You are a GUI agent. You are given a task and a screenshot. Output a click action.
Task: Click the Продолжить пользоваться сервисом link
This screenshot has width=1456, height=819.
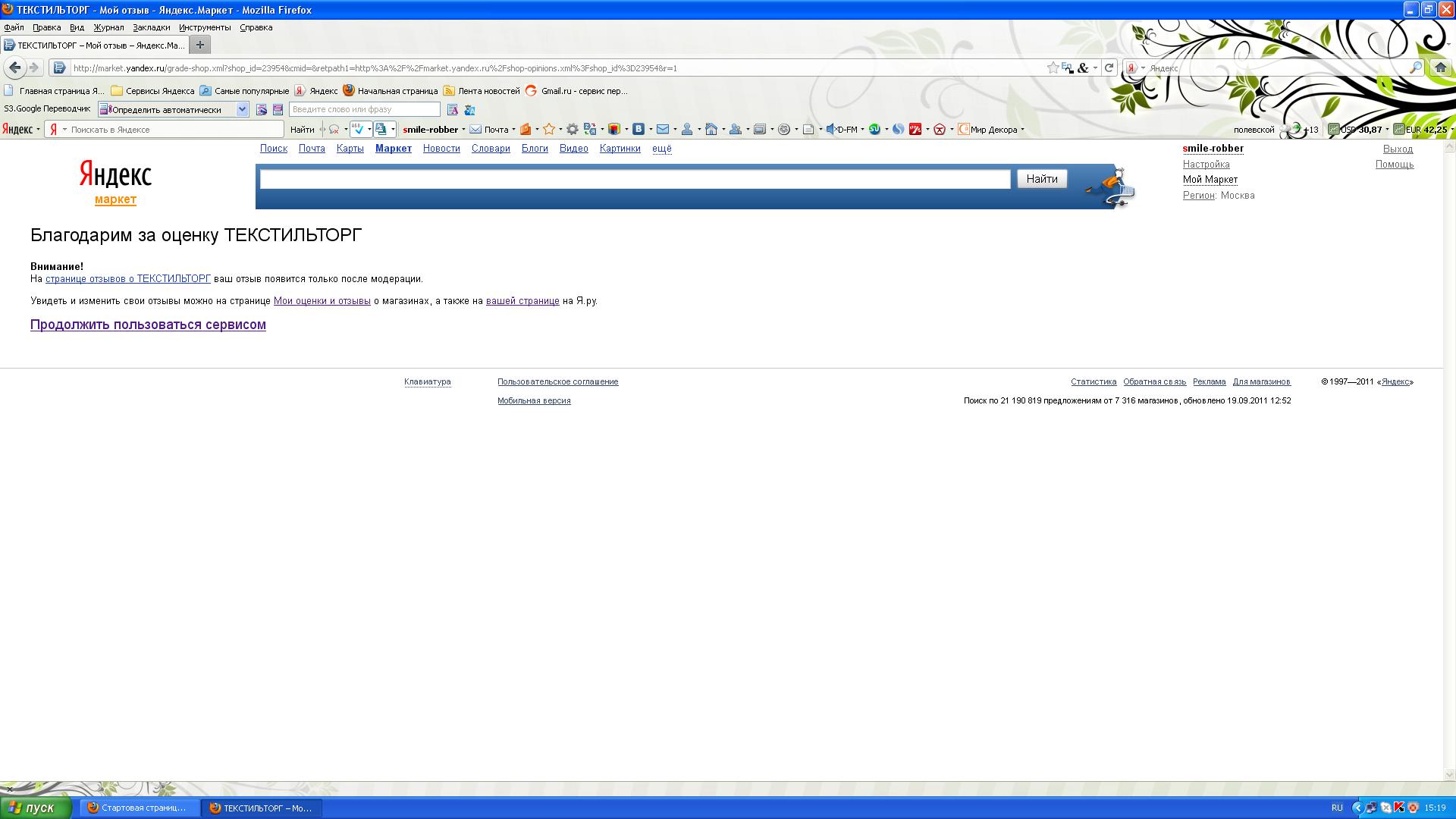coord(148,325)
